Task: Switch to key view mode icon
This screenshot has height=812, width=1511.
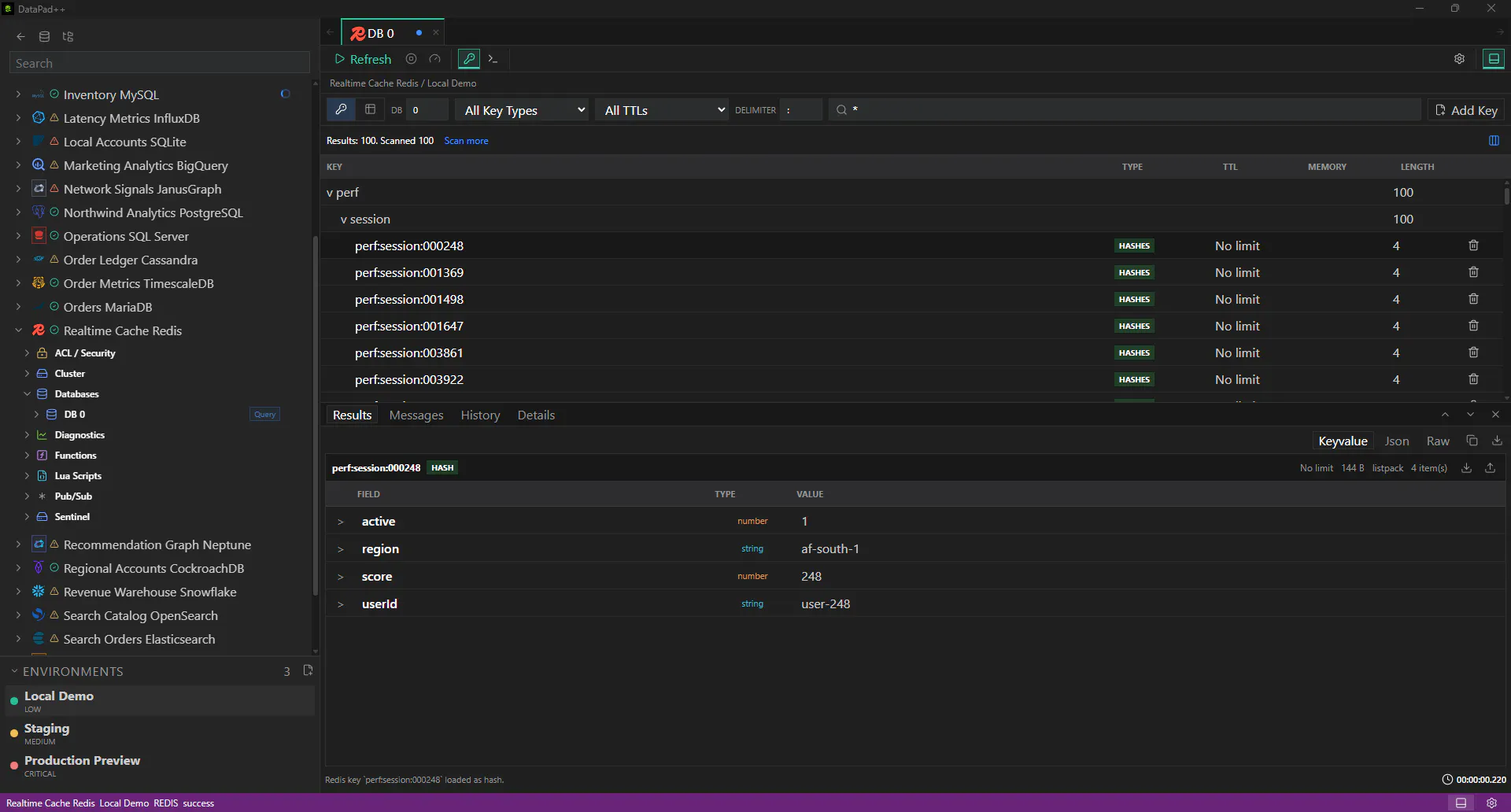Action: 341,110
